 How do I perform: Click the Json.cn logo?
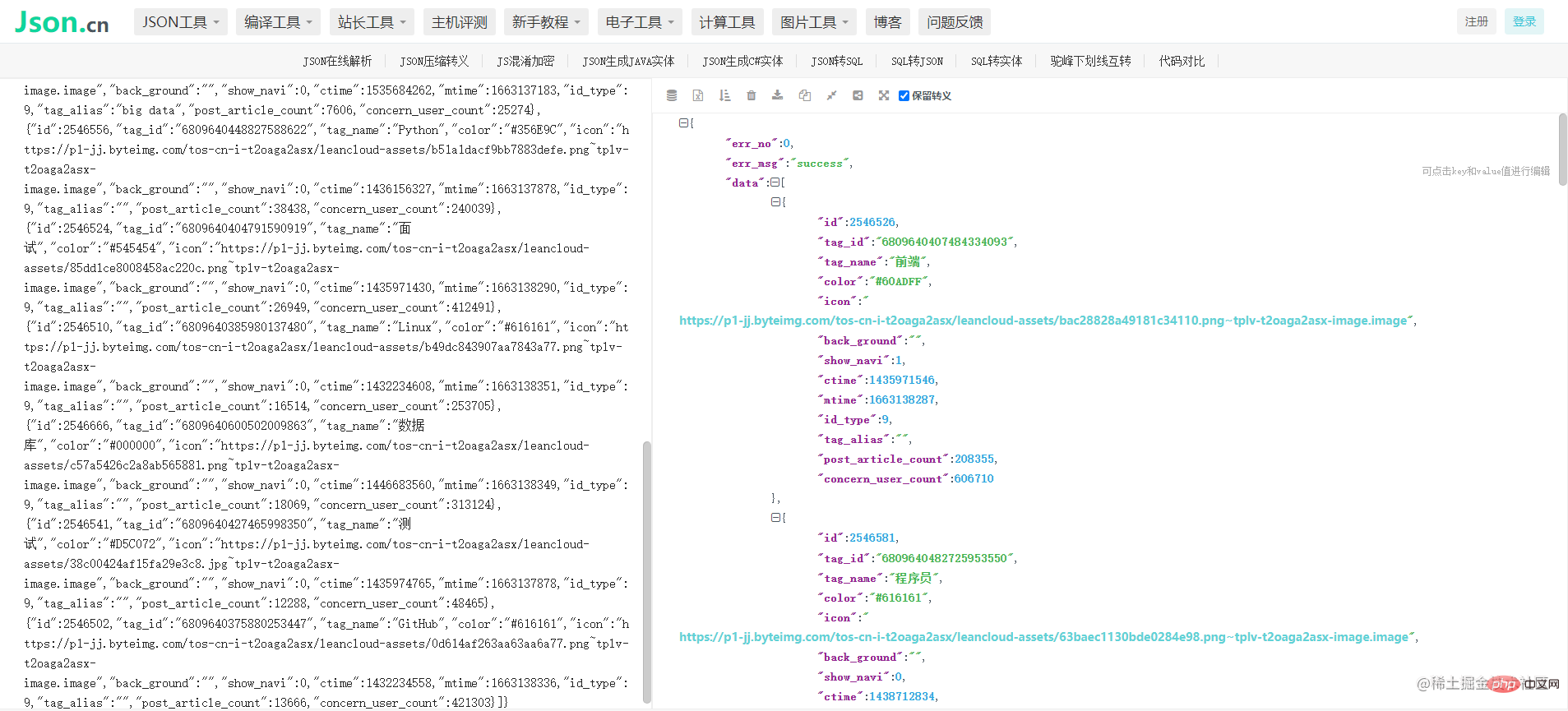pos(62,22)
